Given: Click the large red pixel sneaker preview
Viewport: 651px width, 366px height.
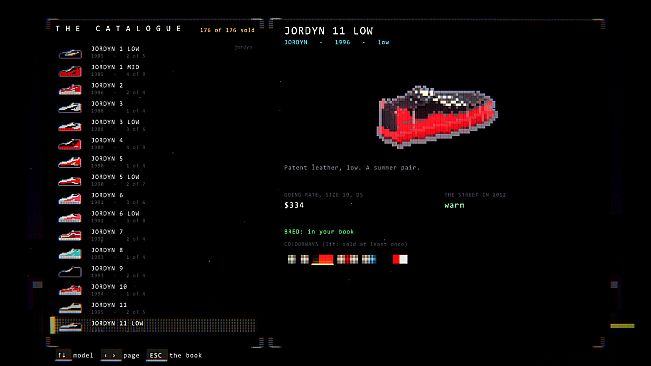Looking at the screenshot, I should point(438,117).
